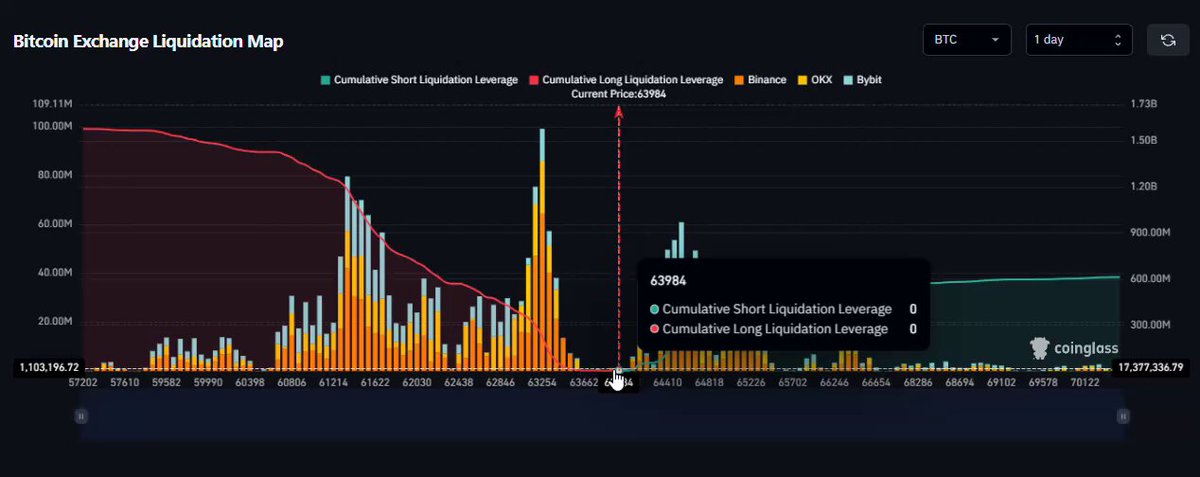Toggle the OKX legend series
Screen dimensions: 1200x477
pyautogui.click(x=817, y=79)
